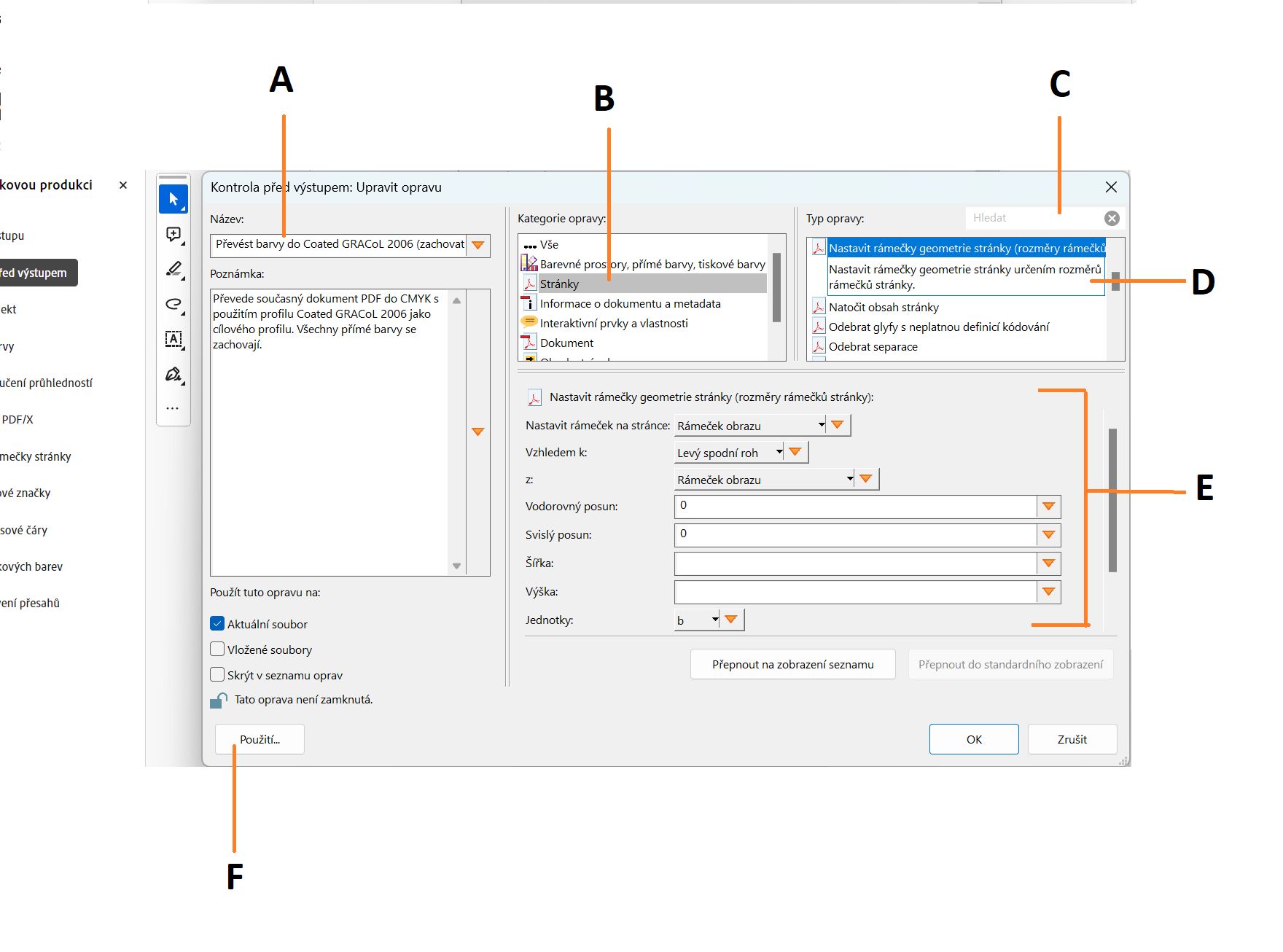Open more tools ellipsis menu
Viewport: 1283px width, 952px height.
click(173, 408)
